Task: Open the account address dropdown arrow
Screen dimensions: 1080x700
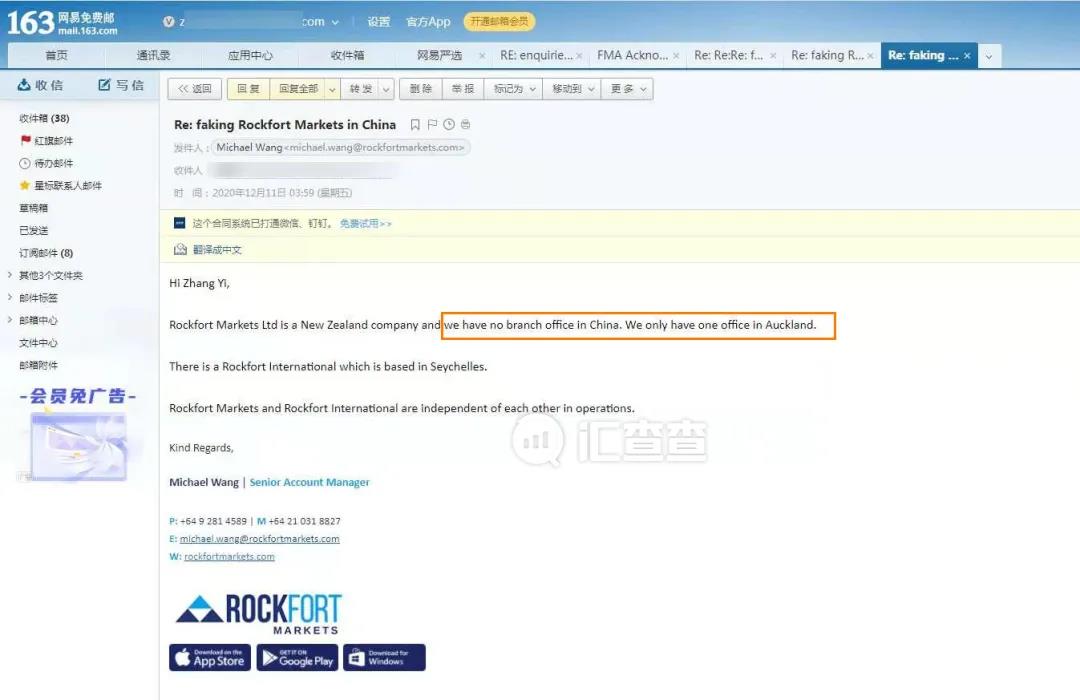Action: click(335, 22)
